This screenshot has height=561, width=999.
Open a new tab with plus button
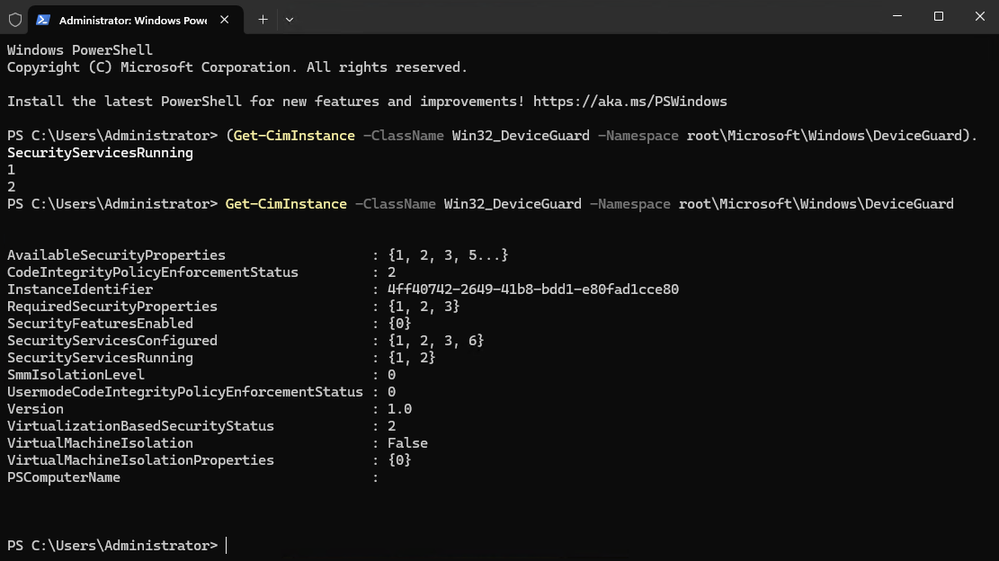(263, 19)
